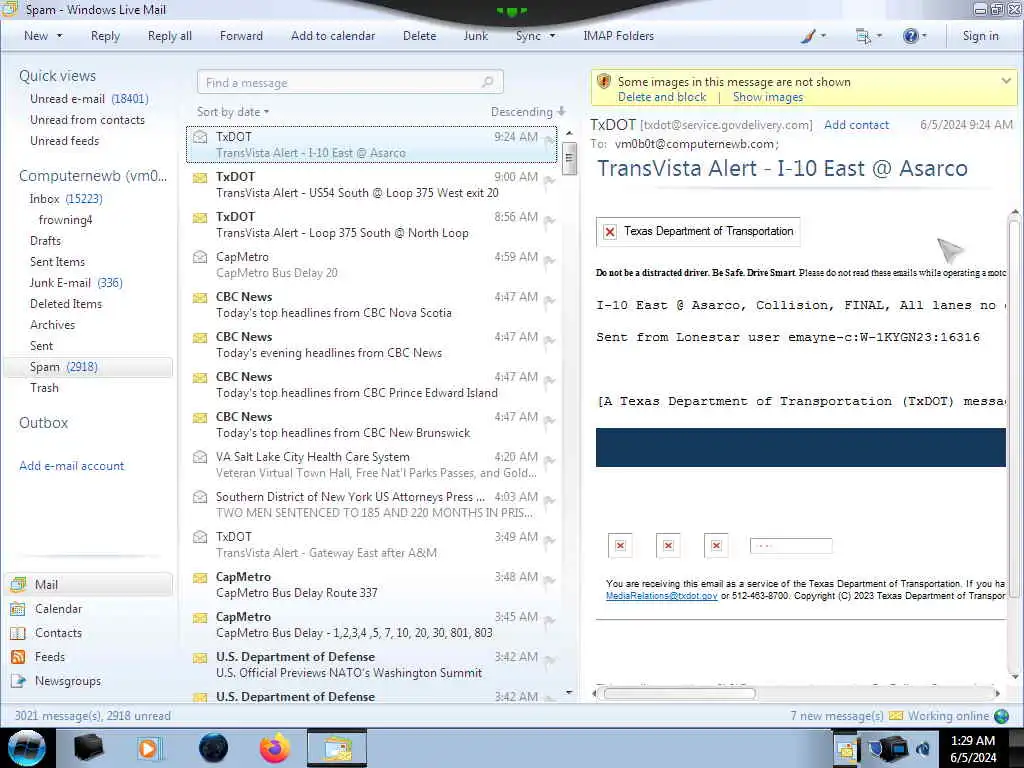Click the Working online globe icon

[1001, 716]
